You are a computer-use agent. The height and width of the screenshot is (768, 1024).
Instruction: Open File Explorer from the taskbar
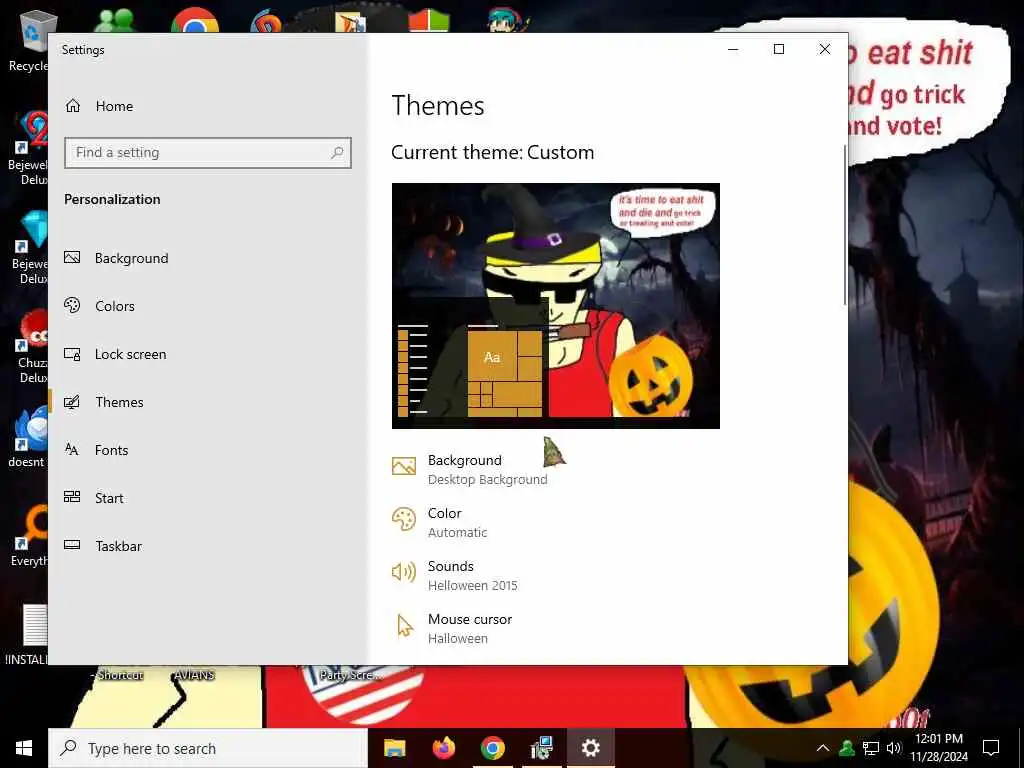[394, 748]
